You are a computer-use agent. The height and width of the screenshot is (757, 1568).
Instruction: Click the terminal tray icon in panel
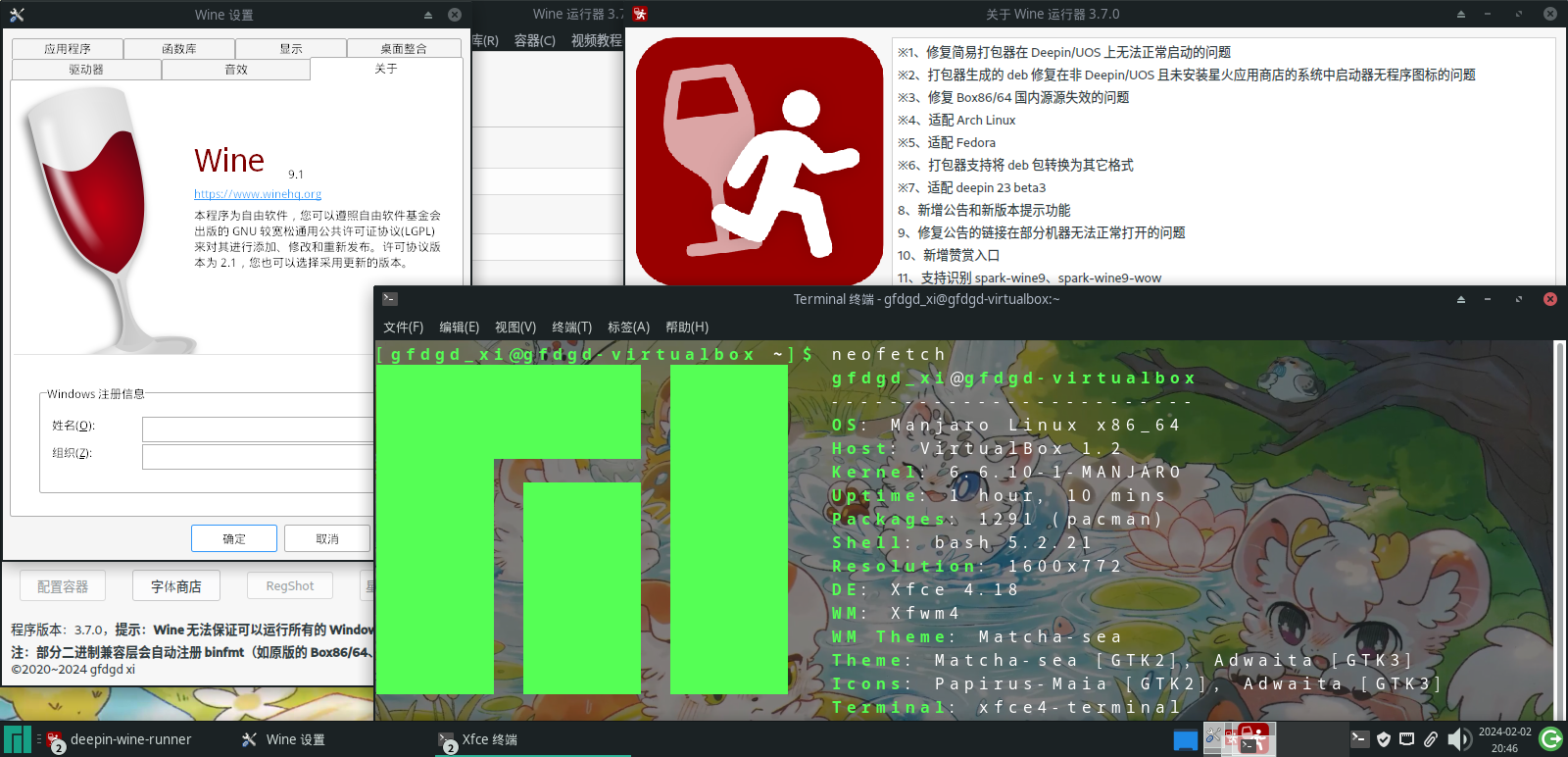[x=1359, y=738]
